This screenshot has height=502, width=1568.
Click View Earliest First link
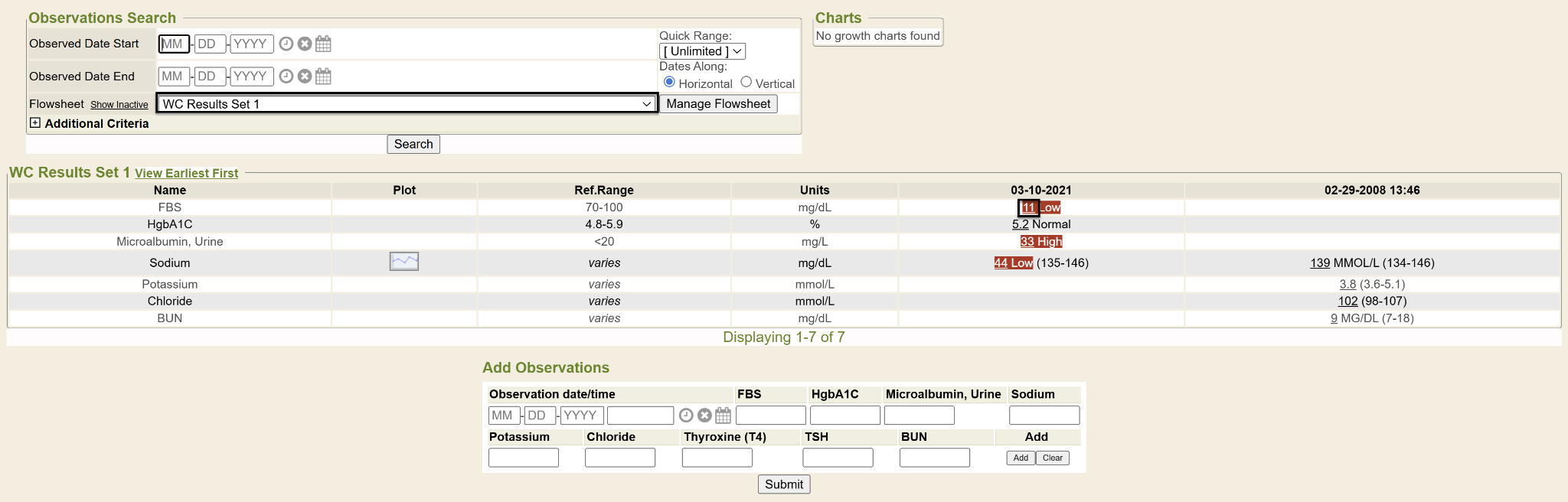coord(186,174)
